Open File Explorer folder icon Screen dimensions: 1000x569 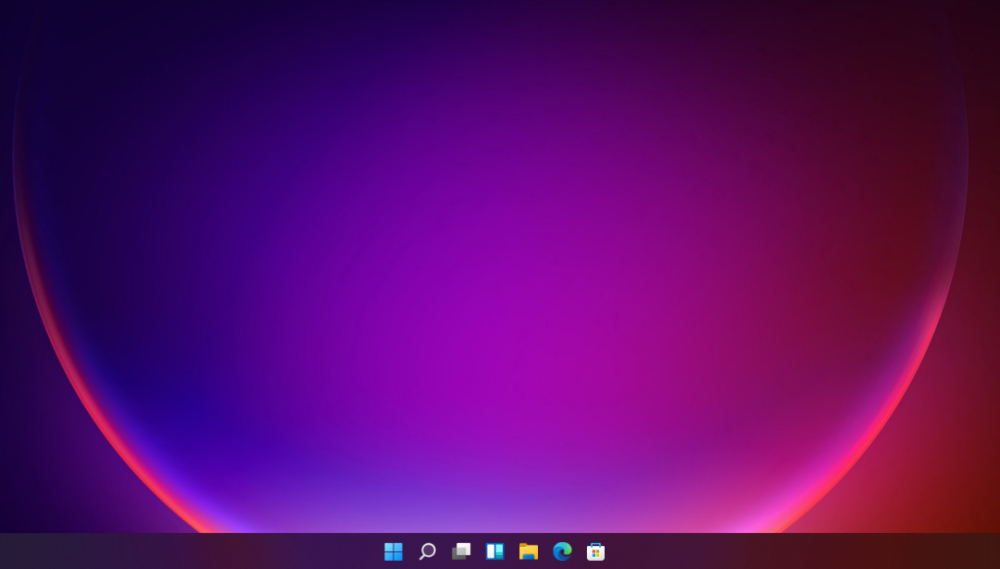pos(529,551)
